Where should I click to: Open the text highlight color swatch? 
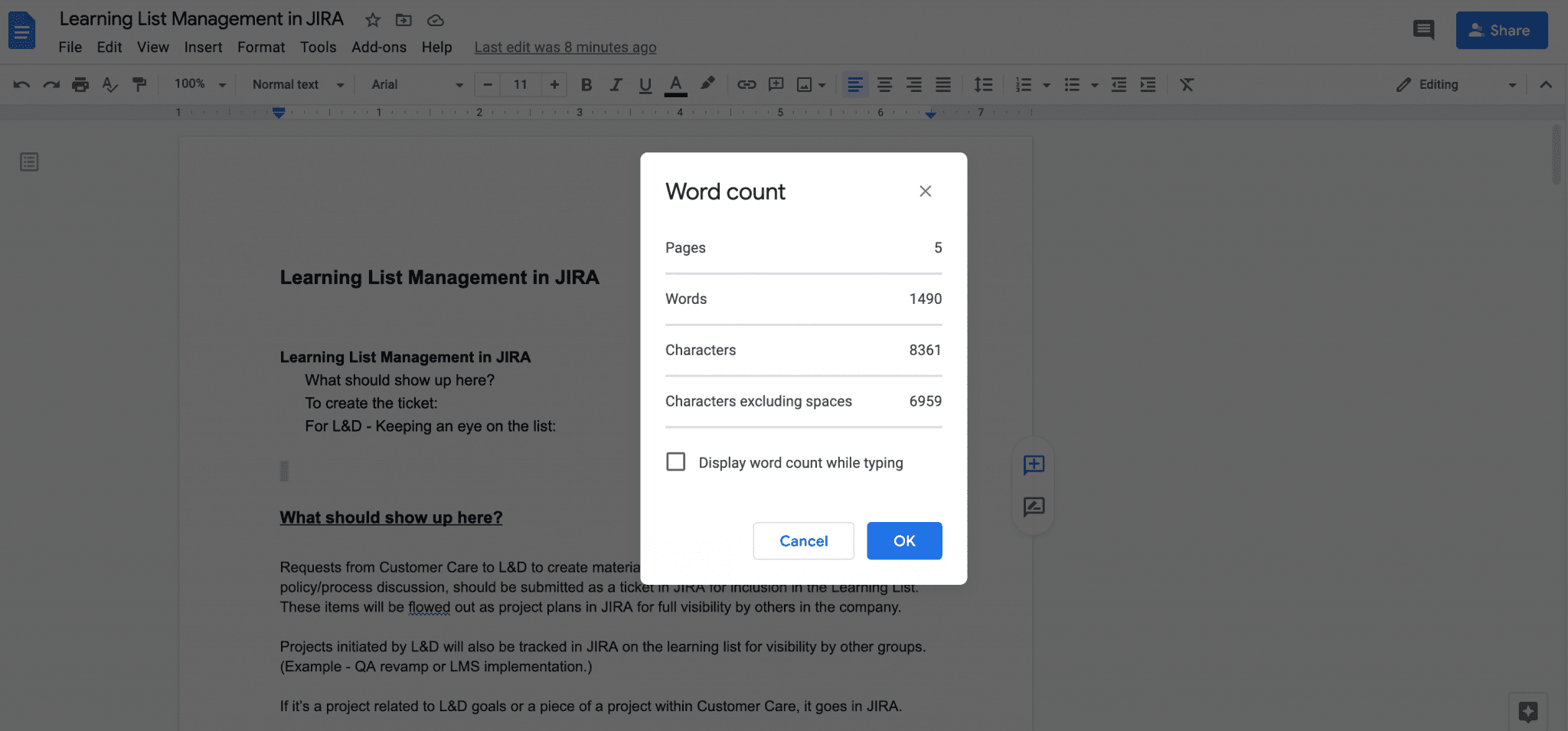coord(707,84)
